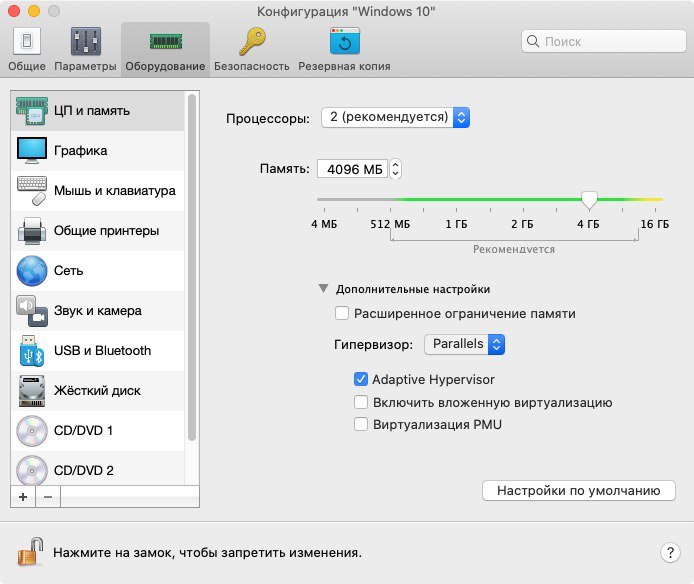
Task: Select Общие принтеры list row
Action: tap(97, 231)
